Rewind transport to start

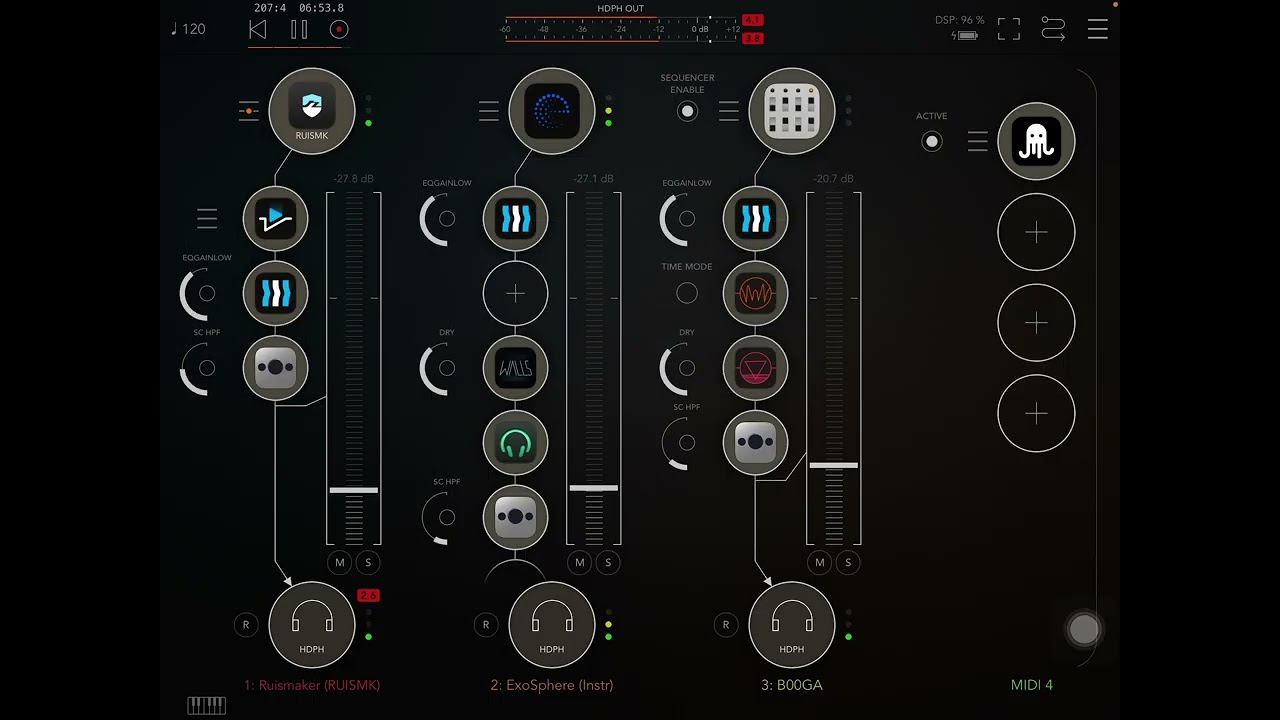coord(258,30)
